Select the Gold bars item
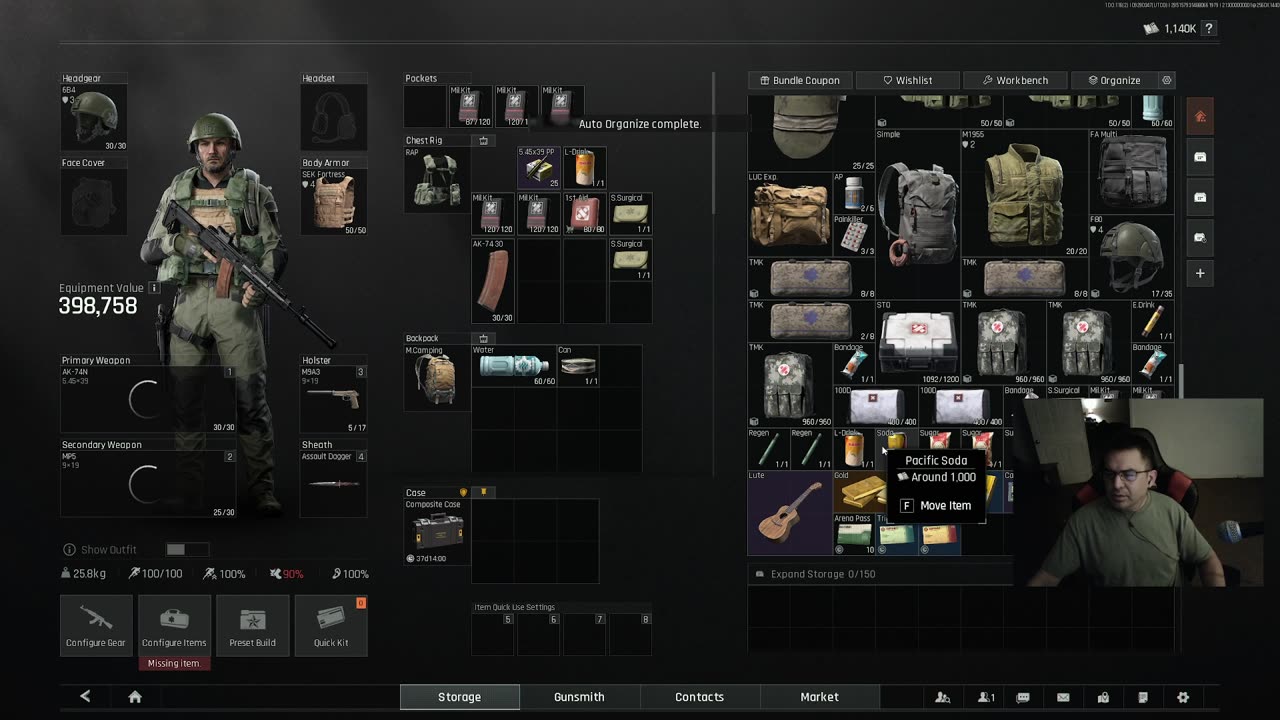This screenshot has width=1280, height=720. coord(860,491)
